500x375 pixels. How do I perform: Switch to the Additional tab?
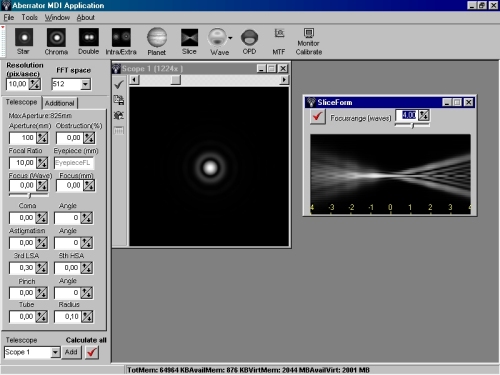[60, 103]
